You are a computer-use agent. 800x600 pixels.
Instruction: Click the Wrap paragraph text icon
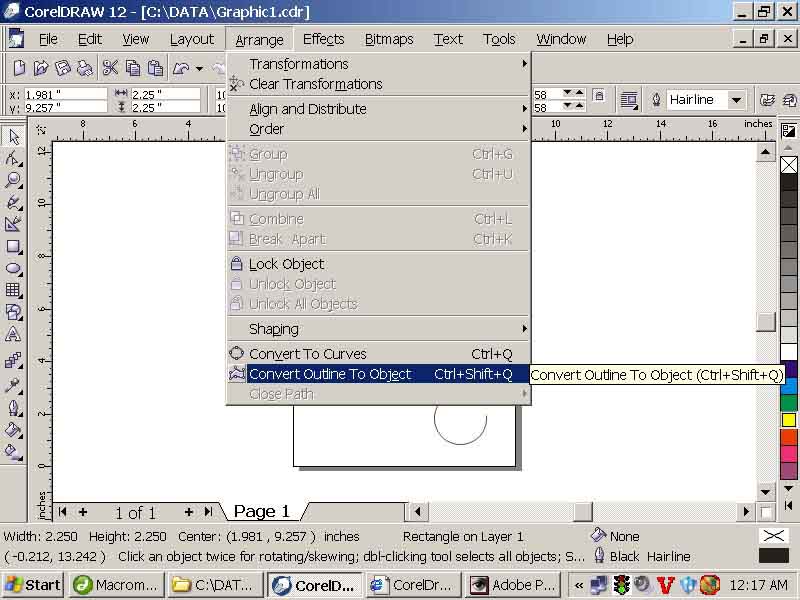pyautogui.click(x=629, y=100)
